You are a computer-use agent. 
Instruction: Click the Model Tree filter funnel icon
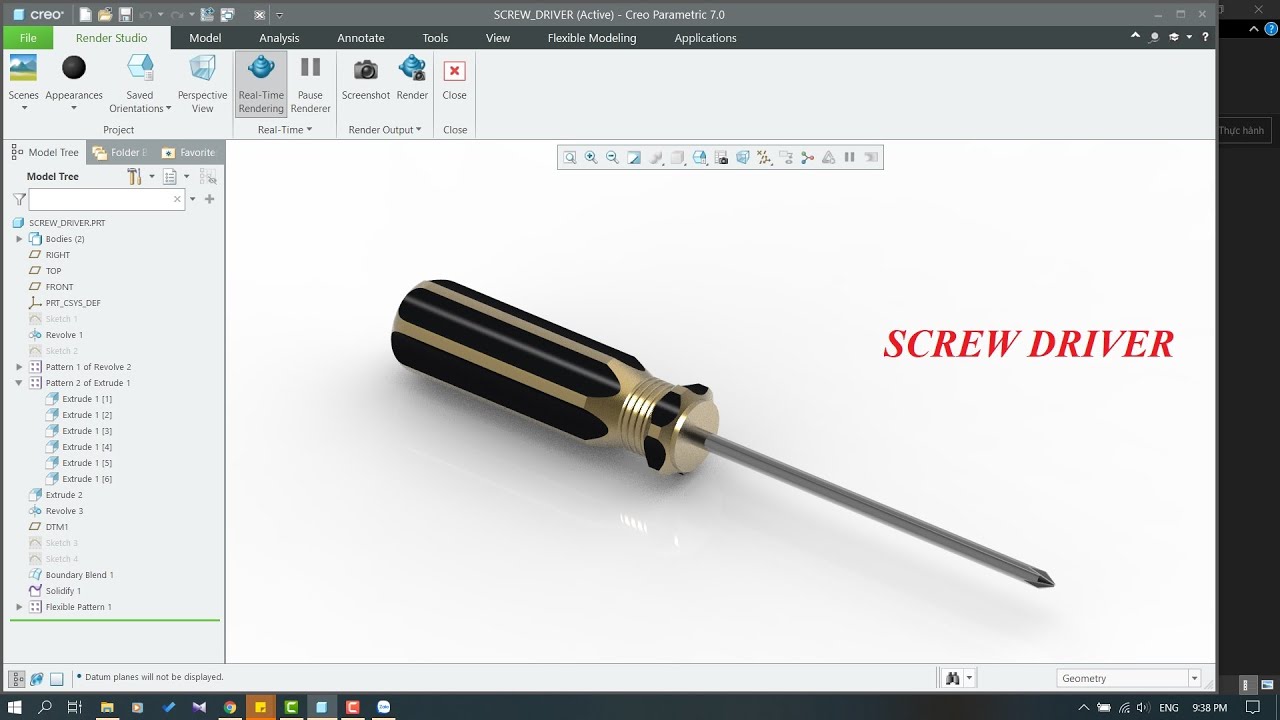tap(19, 199)
